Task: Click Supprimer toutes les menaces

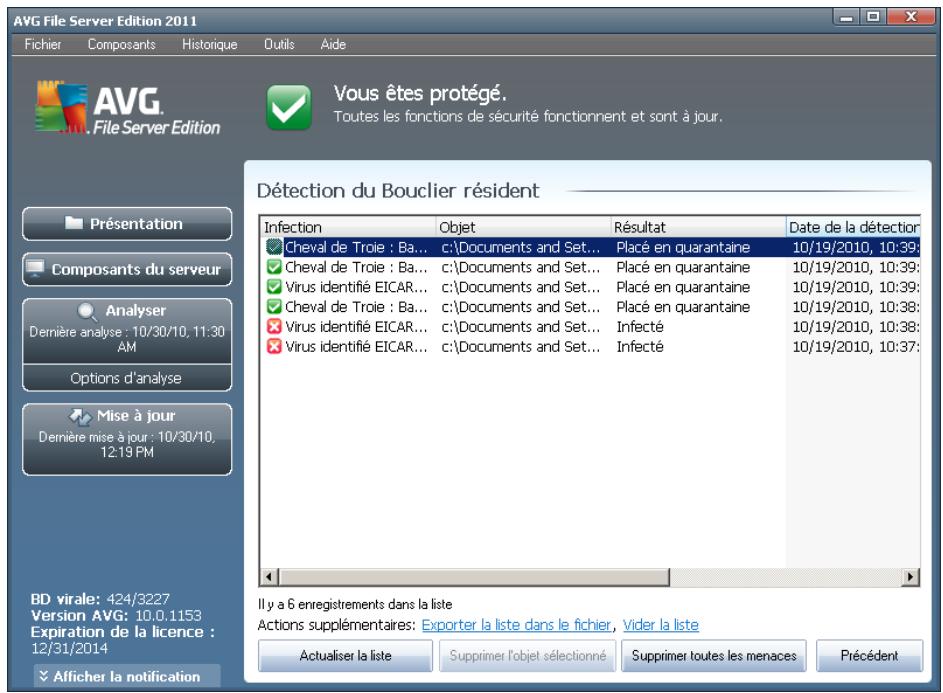Action: [x=714, y=655]
